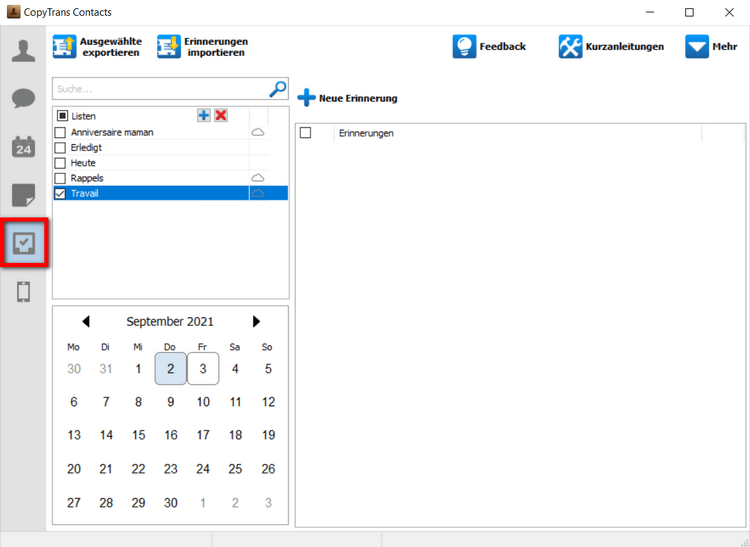Viewport: 750px width, 547px height.
Task: Open Kurzanleitungen tools button
Action: [611, 46]
